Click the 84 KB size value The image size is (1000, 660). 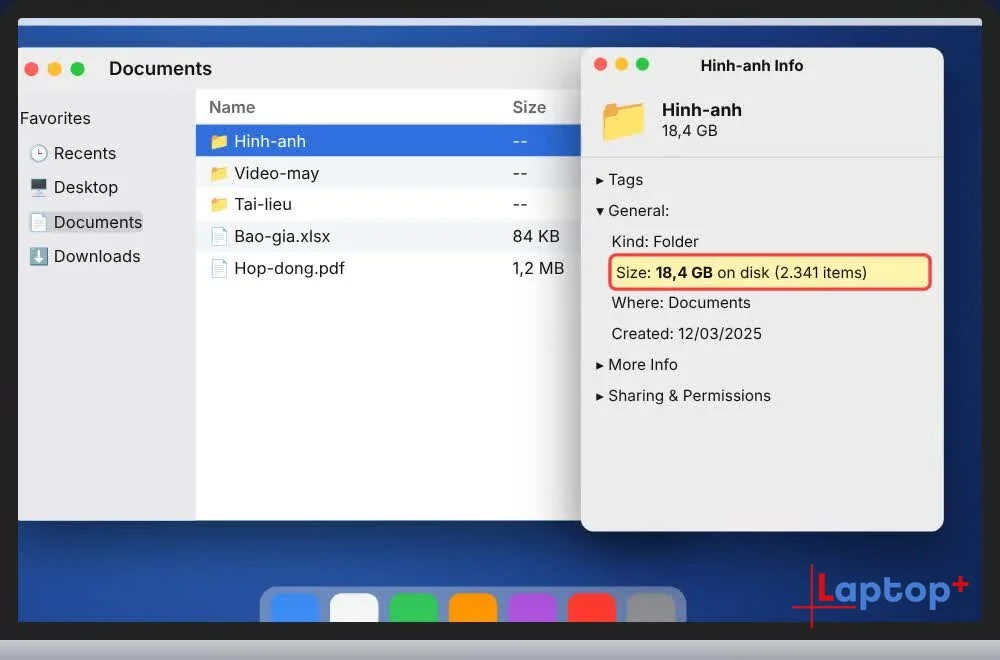(536, 236)
